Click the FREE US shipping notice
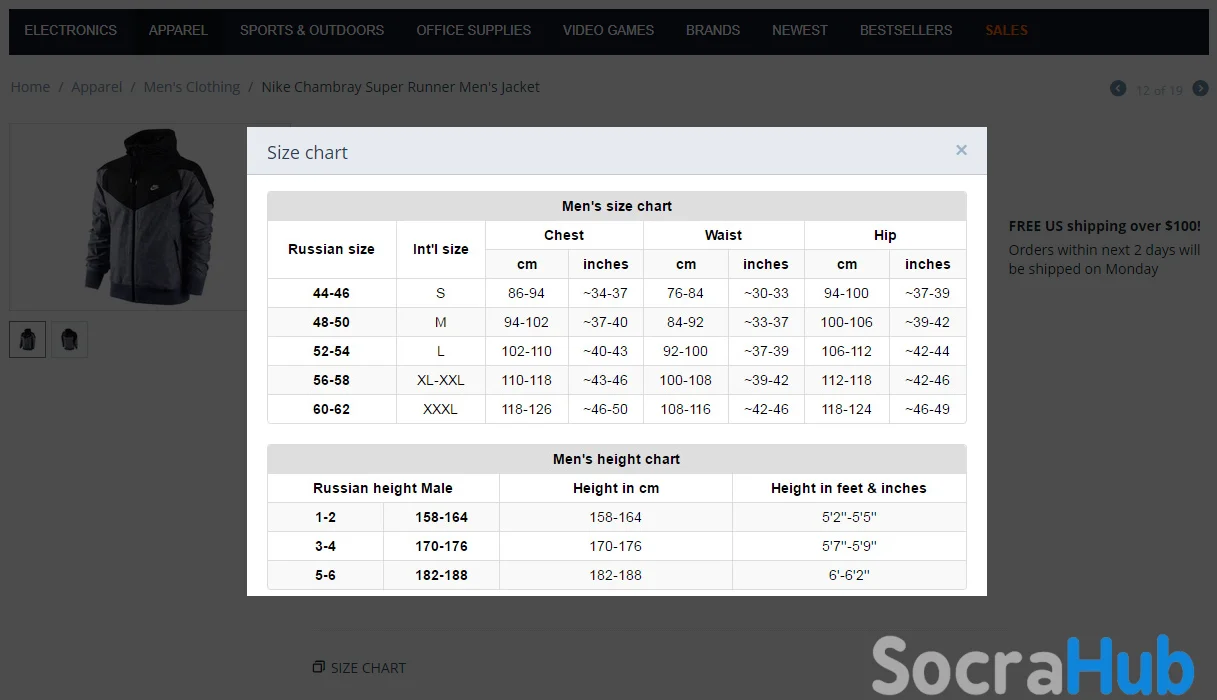 (x=1105, y=226)
